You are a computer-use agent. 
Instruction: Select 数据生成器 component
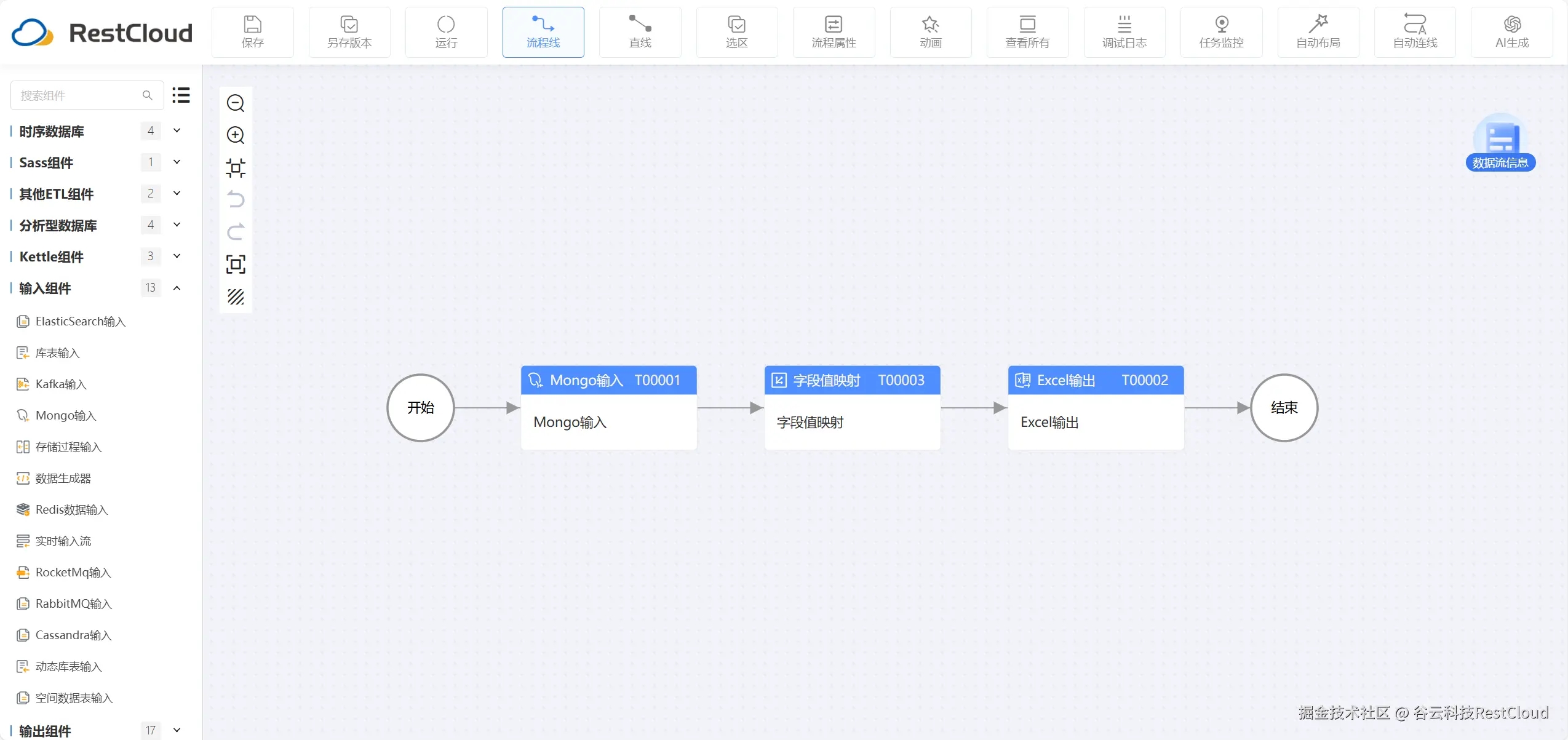(54, 478)
